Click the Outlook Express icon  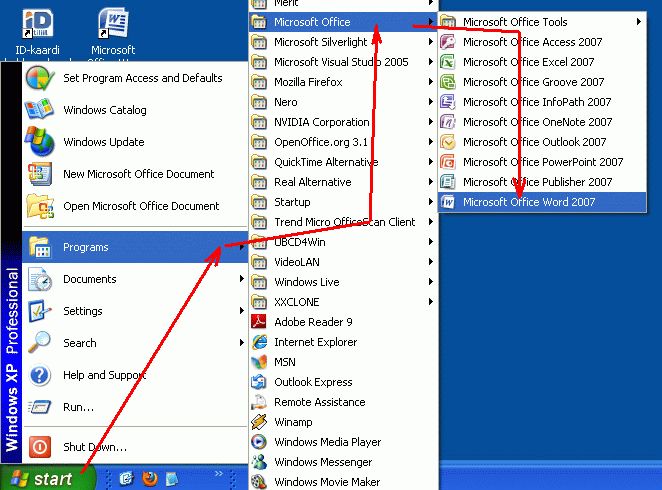[x=259, y=382]
